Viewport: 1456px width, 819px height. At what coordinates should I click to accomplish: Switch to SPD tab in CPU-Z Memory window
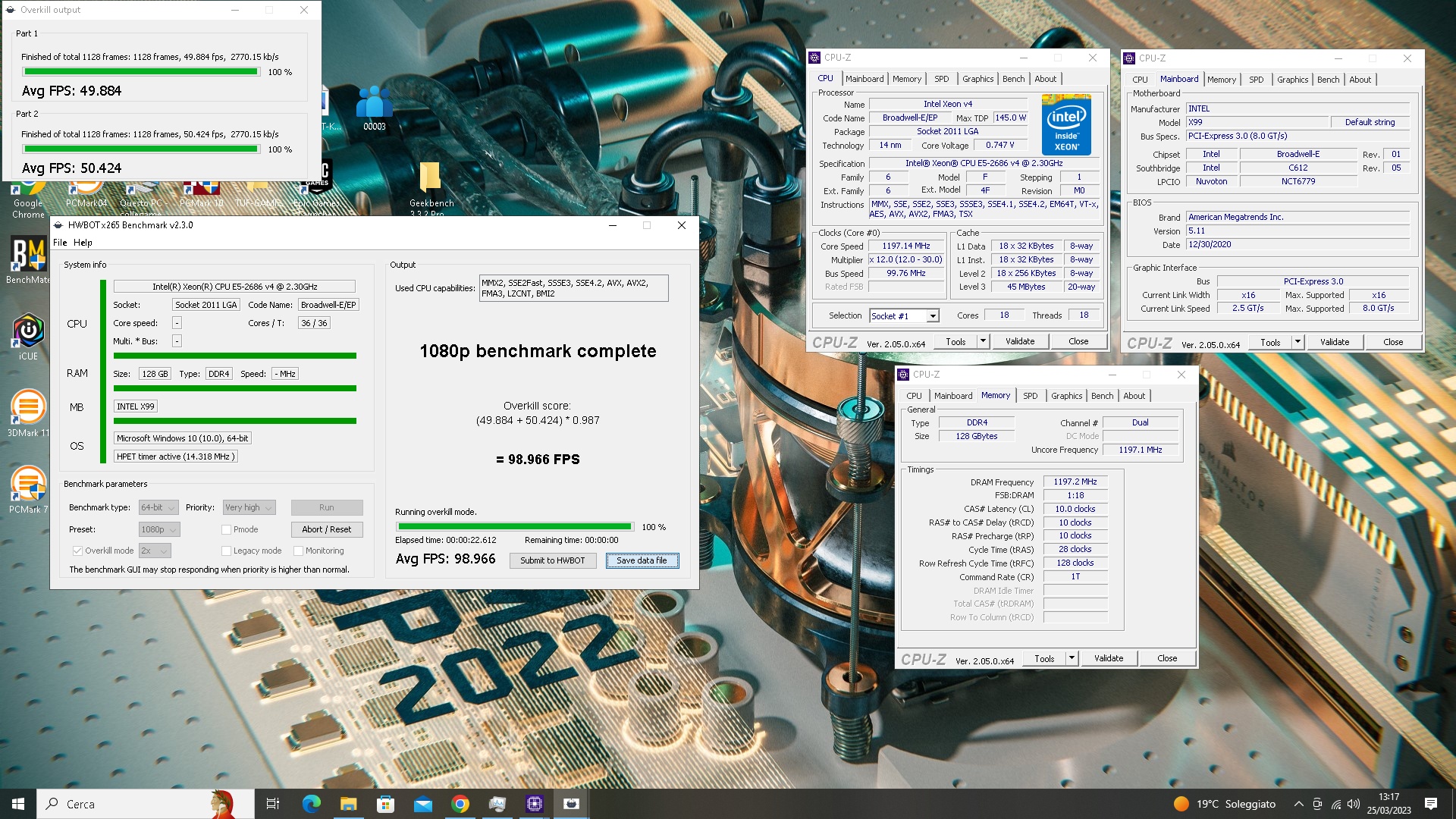pos(1030,396)
